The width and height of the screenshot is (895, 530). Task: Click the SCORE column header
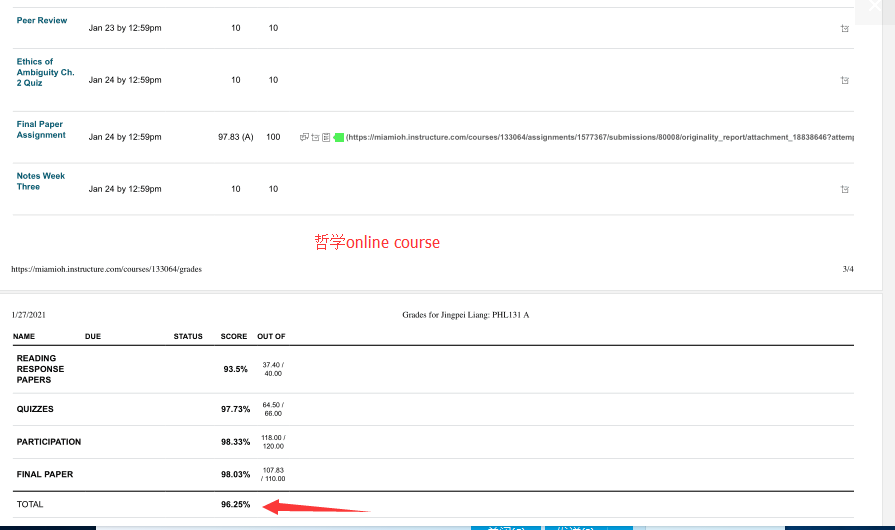(233, 337)
